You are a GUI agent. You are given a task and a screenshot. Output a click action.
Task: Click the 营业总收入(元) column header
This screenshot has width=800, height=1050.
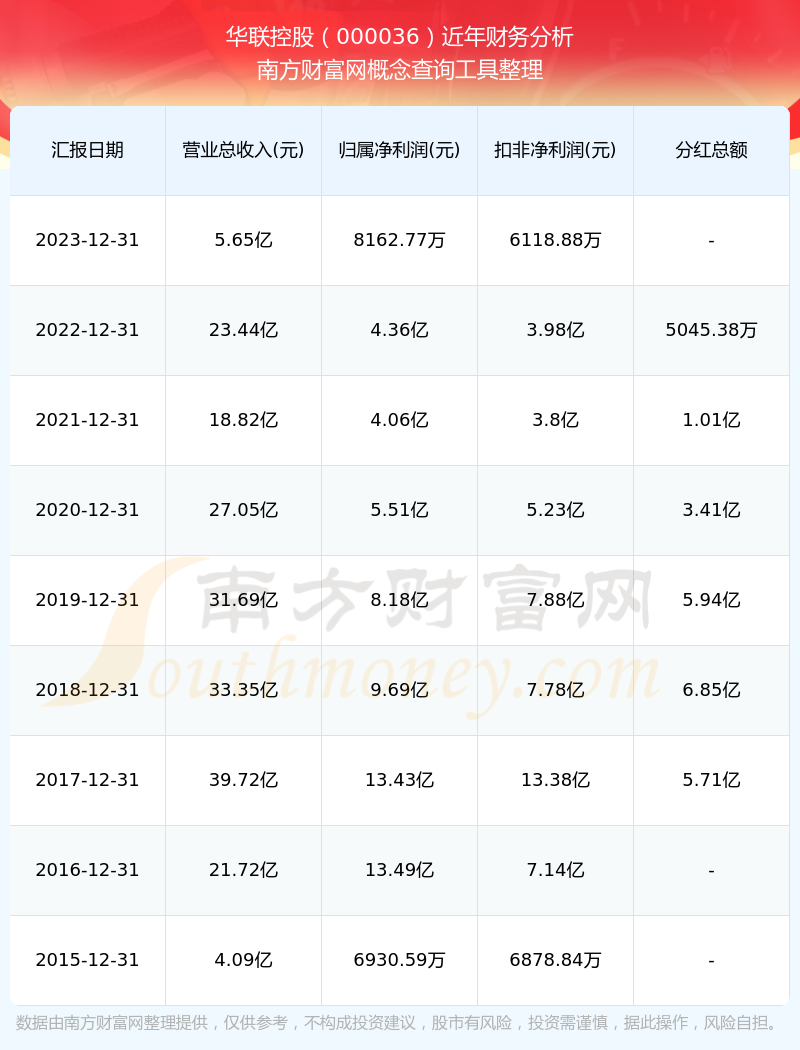(244, 150)
